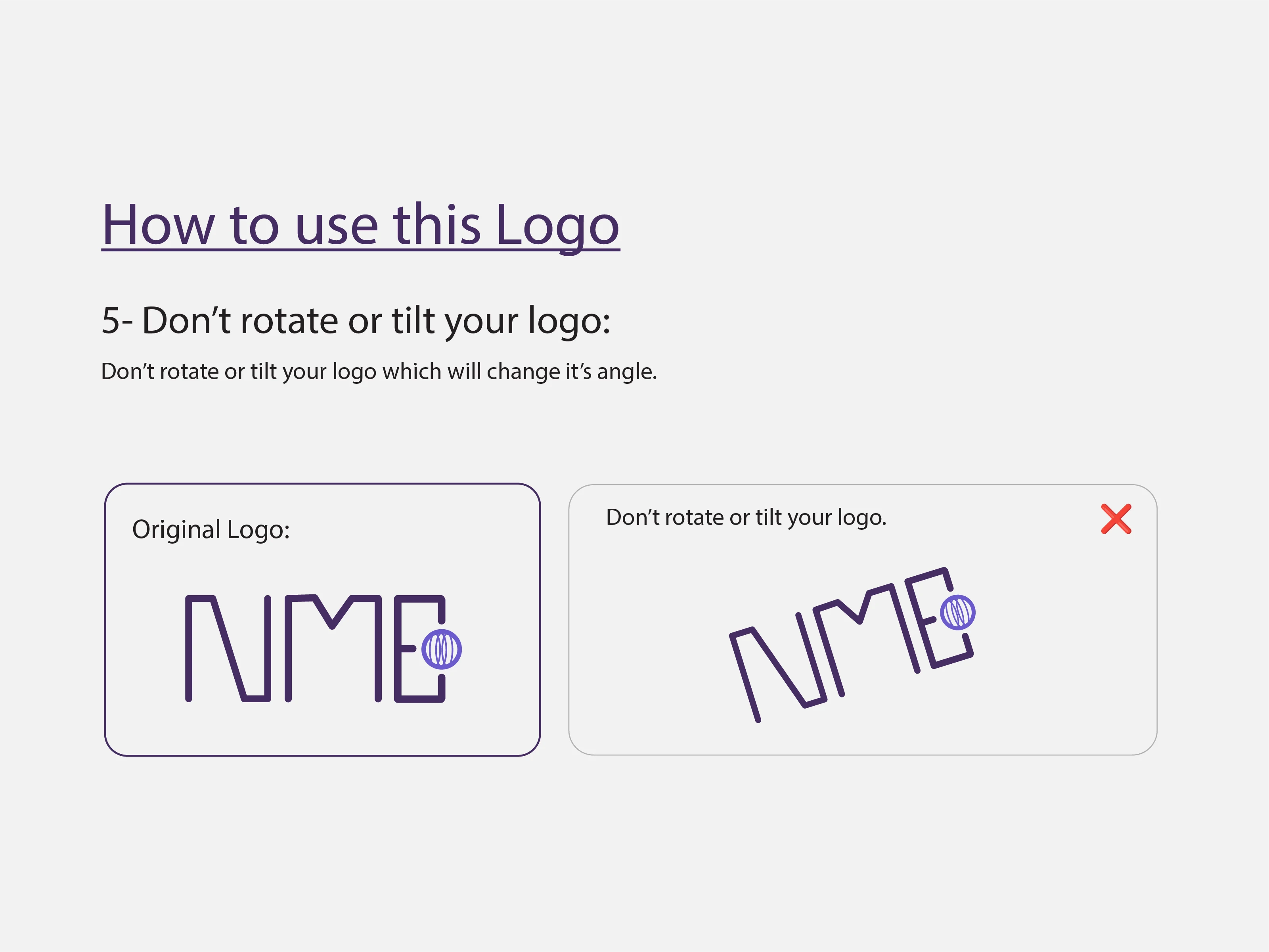Click the purple-bordered original logo panel edge
This screenshot has width=1269, height=952.
click(322, 484)
